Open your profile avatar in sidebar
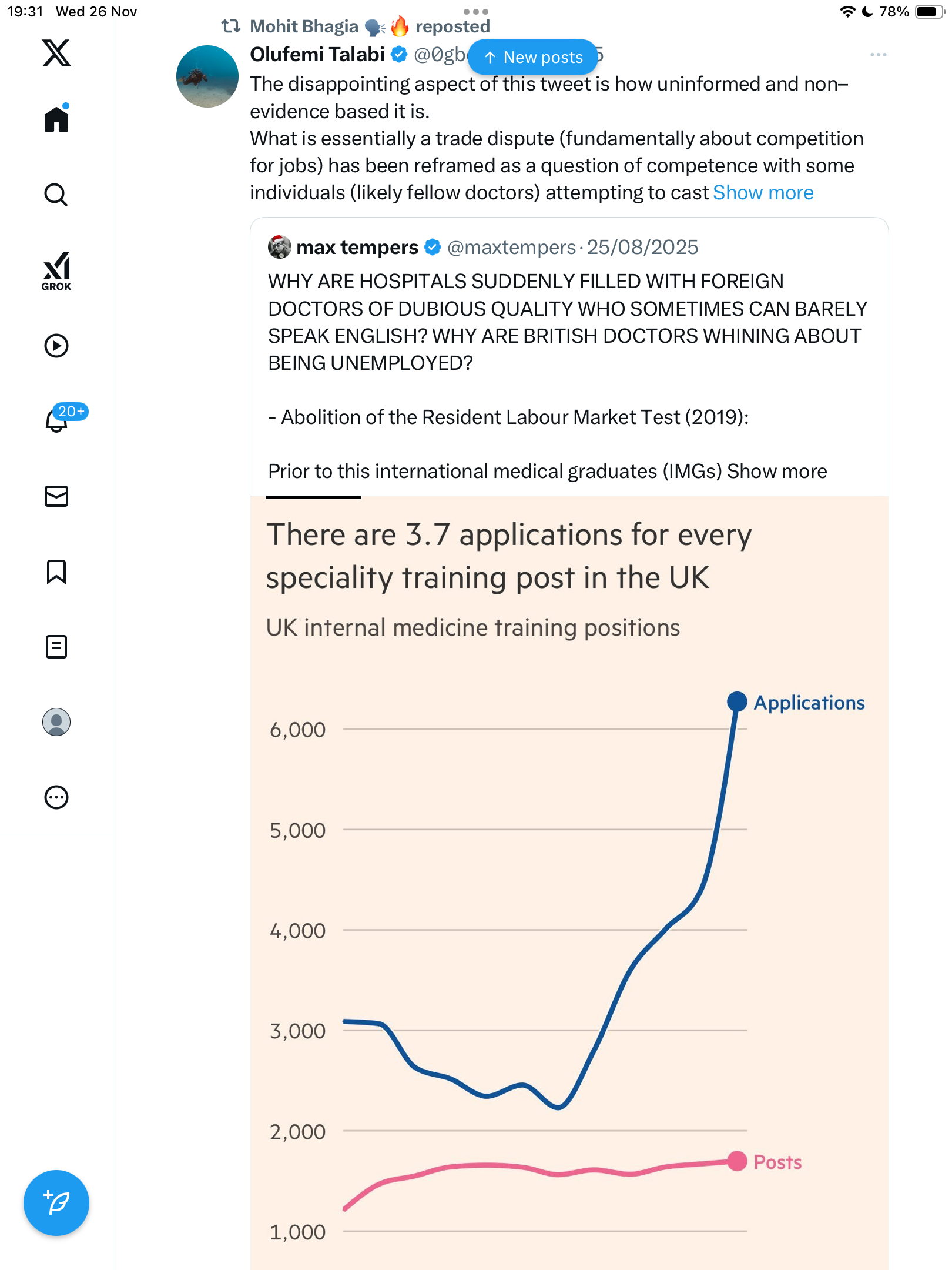The image size is (952, 1270). click(56, 722)
